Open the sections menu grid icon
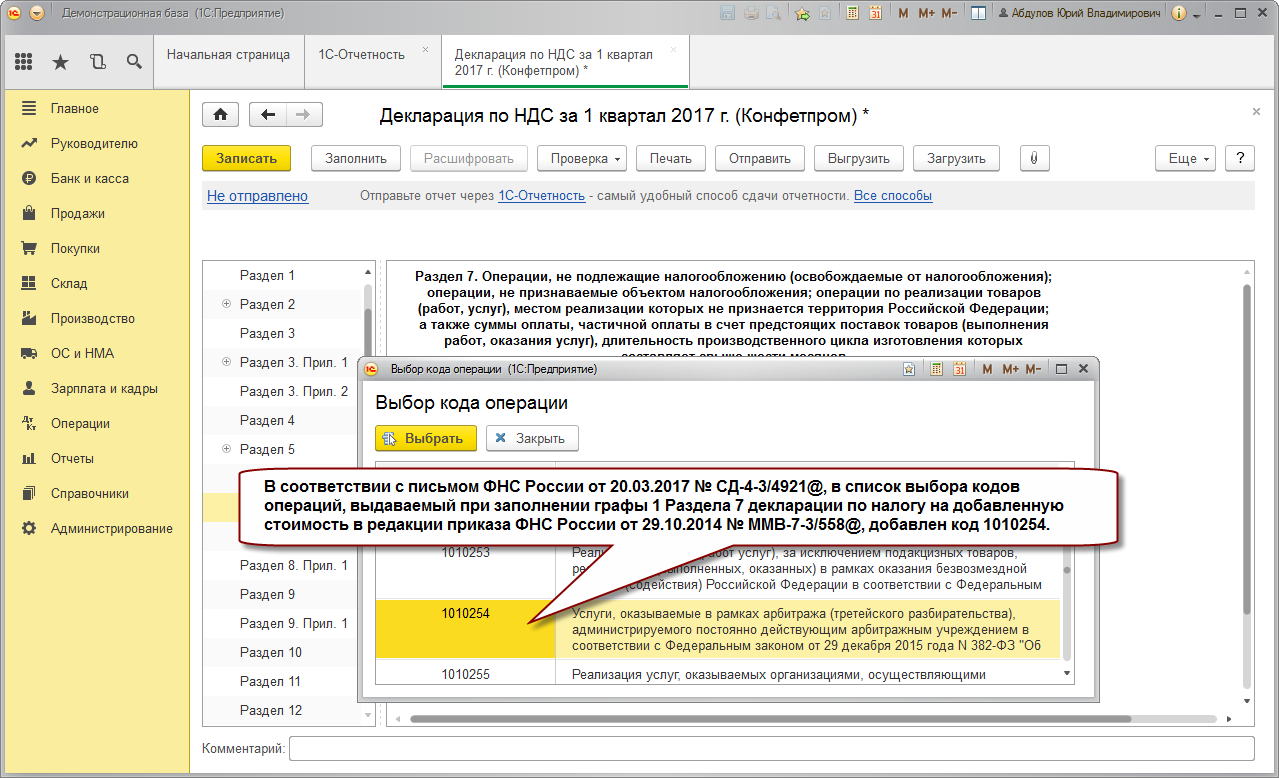Viewport: 1279px width, 778px height. tap(24, 62)
